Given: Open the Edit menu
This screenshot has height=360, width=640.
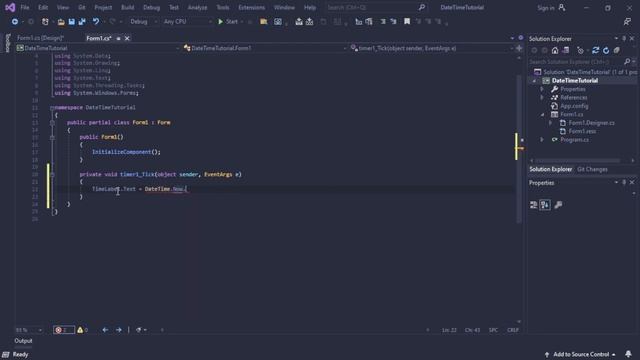Looking at the screenshot, I should (43, 7).
